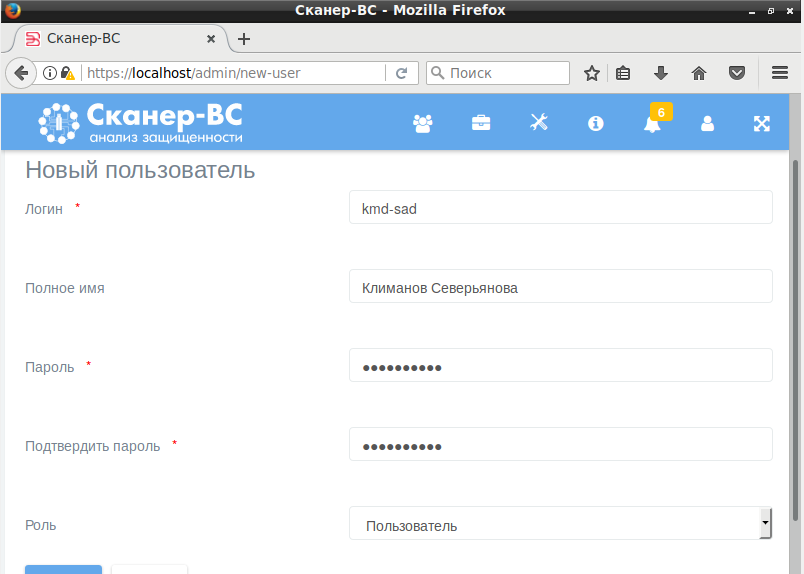Reload the page with refresh icon
Viewport: 804px width, 574px height.
[401, 73]
